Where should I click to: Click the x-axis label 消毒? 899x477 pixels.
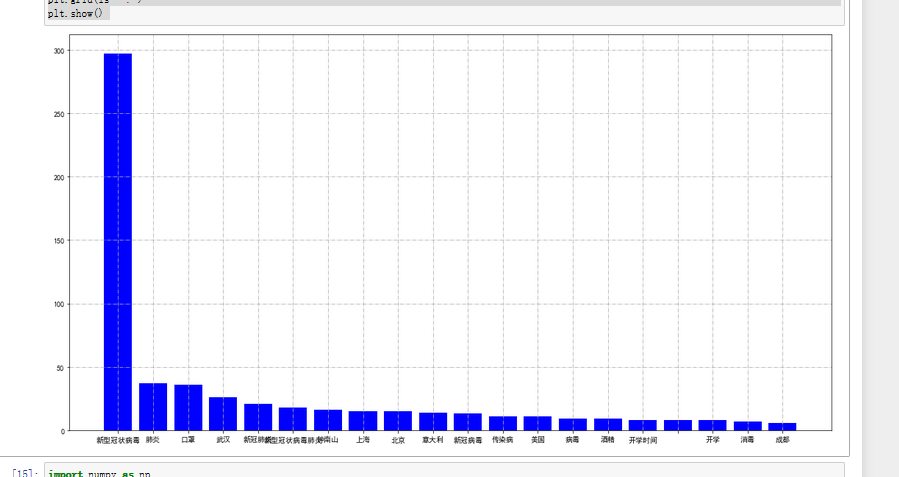pos(748,440)
